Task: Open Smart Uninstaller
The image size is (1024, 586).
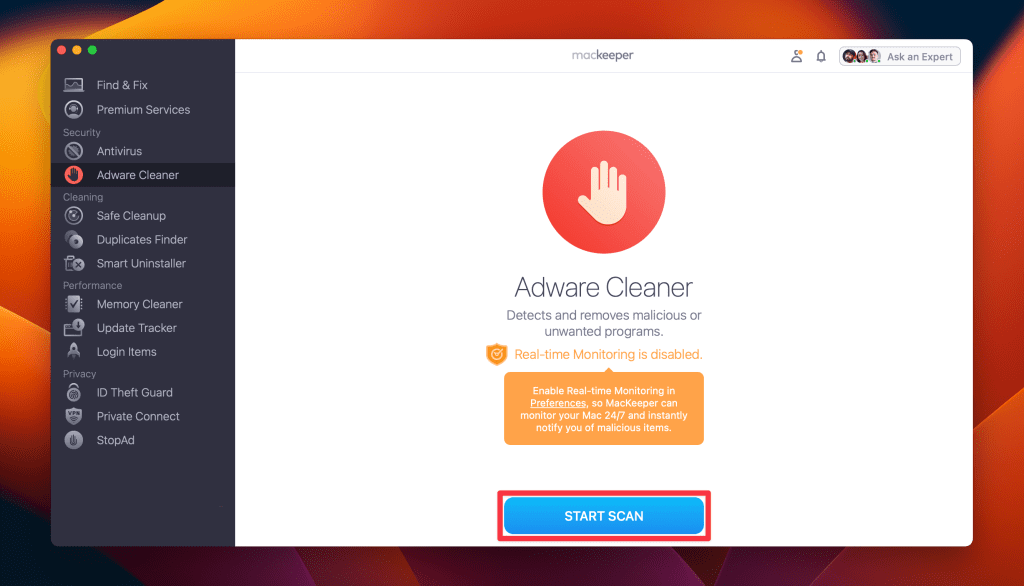Action: [x=142, y=263]
